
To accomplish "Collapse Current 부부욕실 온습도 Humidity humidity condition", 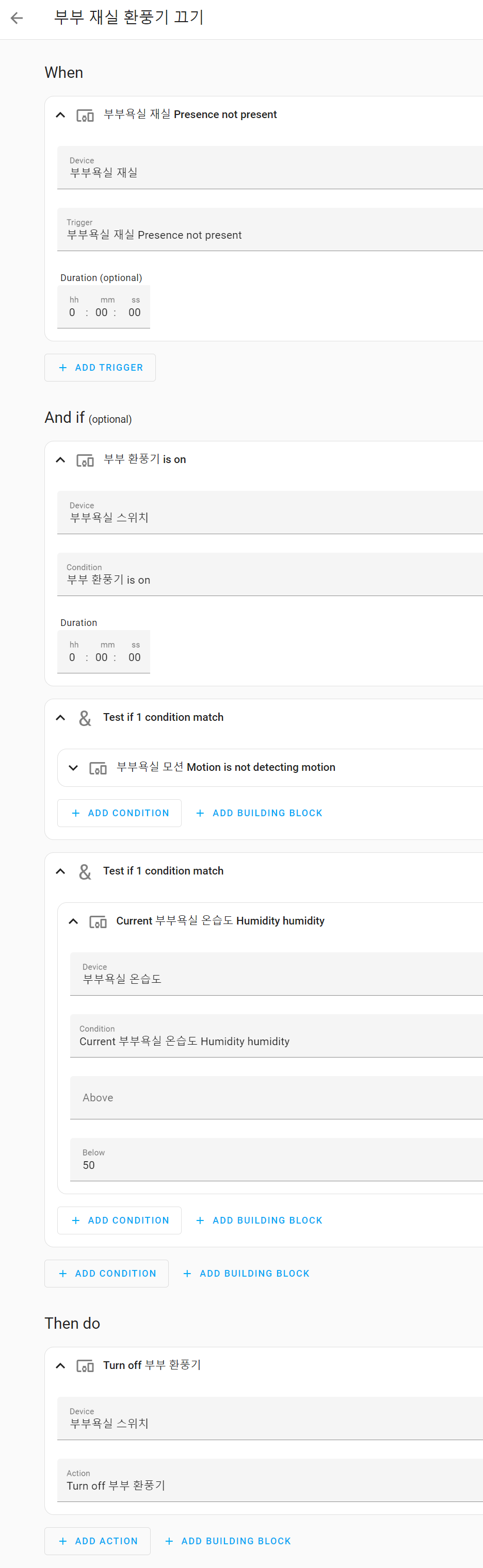I will coord(73,921).
